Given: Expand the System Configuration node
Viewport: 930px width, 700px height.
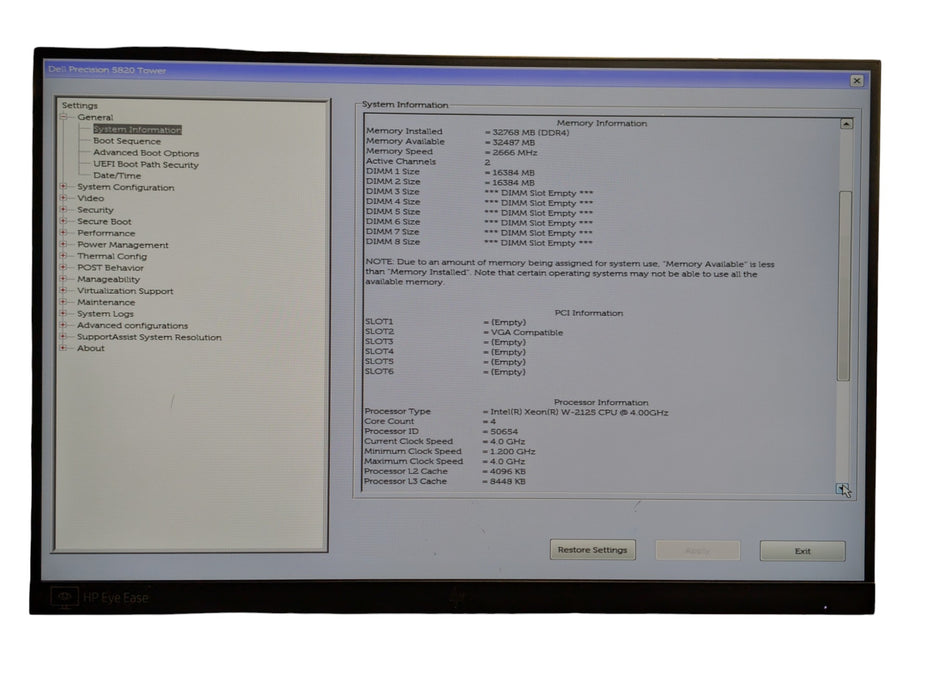Looking at the screenshot, I should 63,187.
